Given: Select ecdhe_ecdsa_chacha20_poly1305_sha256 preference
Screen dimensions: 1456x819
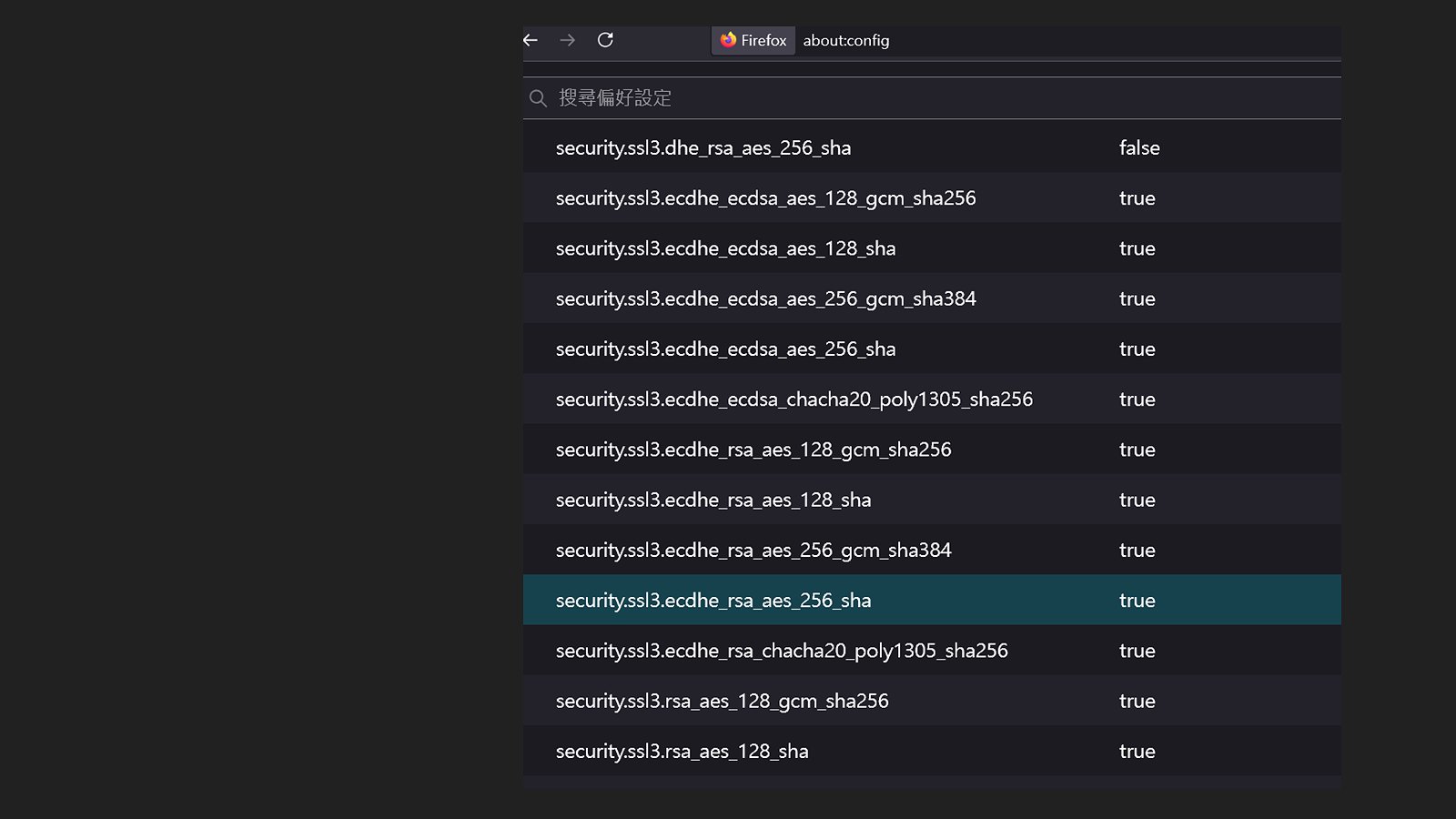Looking at the screenshot, I should coord(794,399).
